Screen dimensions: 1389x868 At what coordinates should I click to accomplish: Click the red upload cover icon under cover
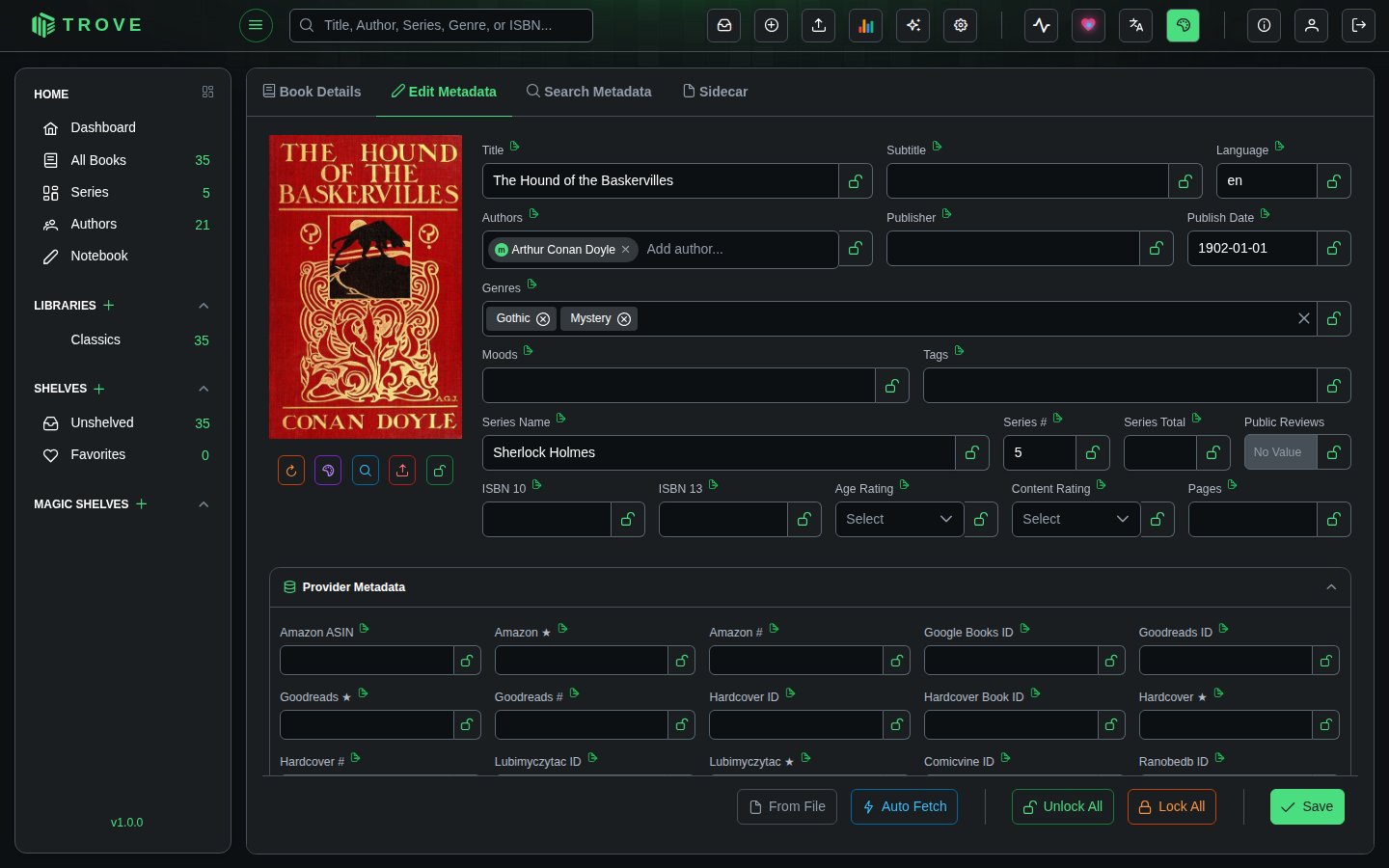pos(402,471)
